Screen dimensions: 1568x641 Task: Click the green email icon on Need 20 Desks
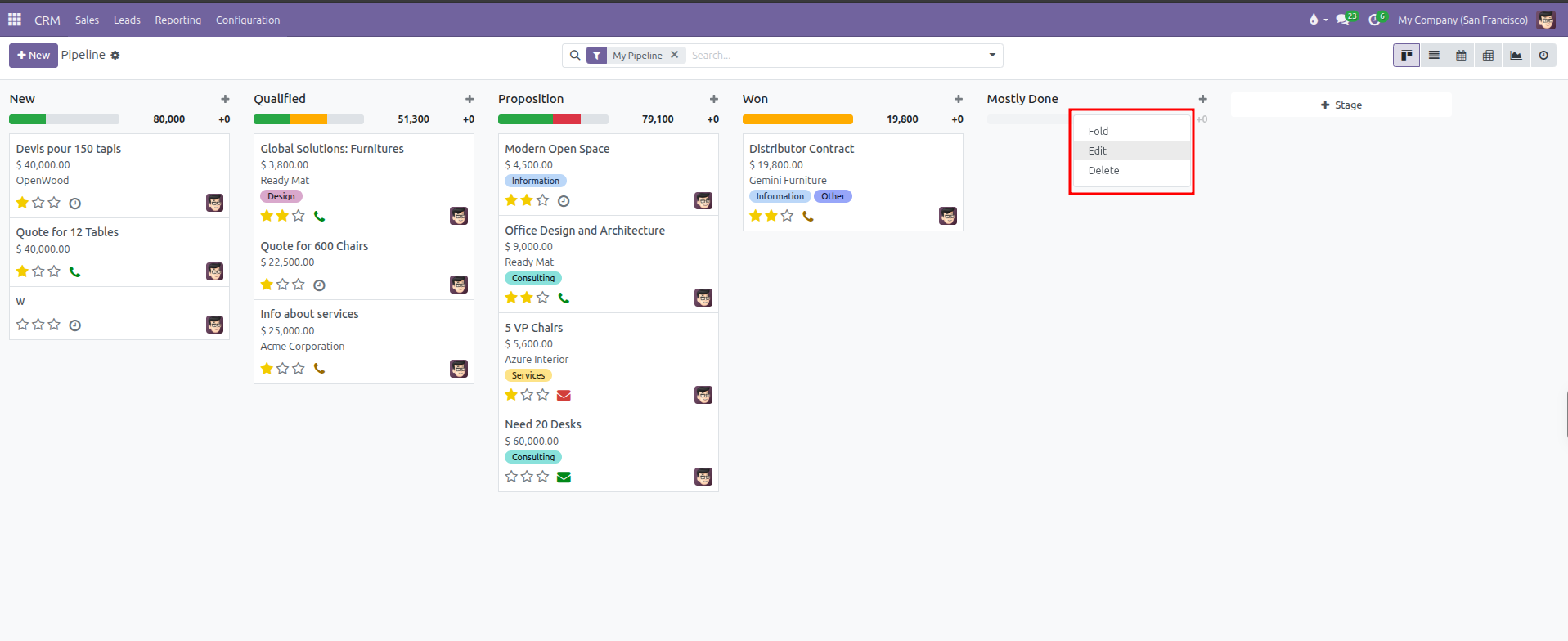(x=564, y=477)
